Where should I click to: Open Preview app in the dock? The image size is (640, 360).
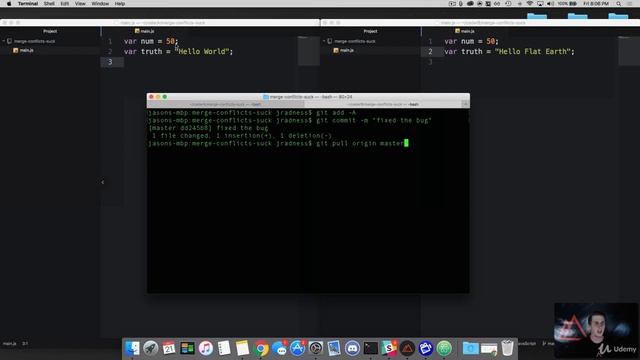[334, 348]
